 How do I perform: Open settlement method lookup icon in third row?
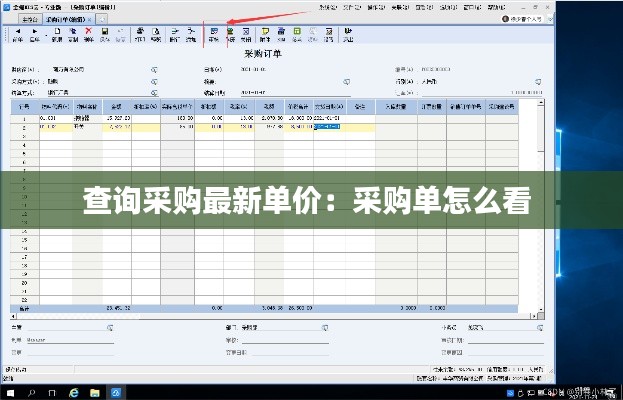(154, 93)
